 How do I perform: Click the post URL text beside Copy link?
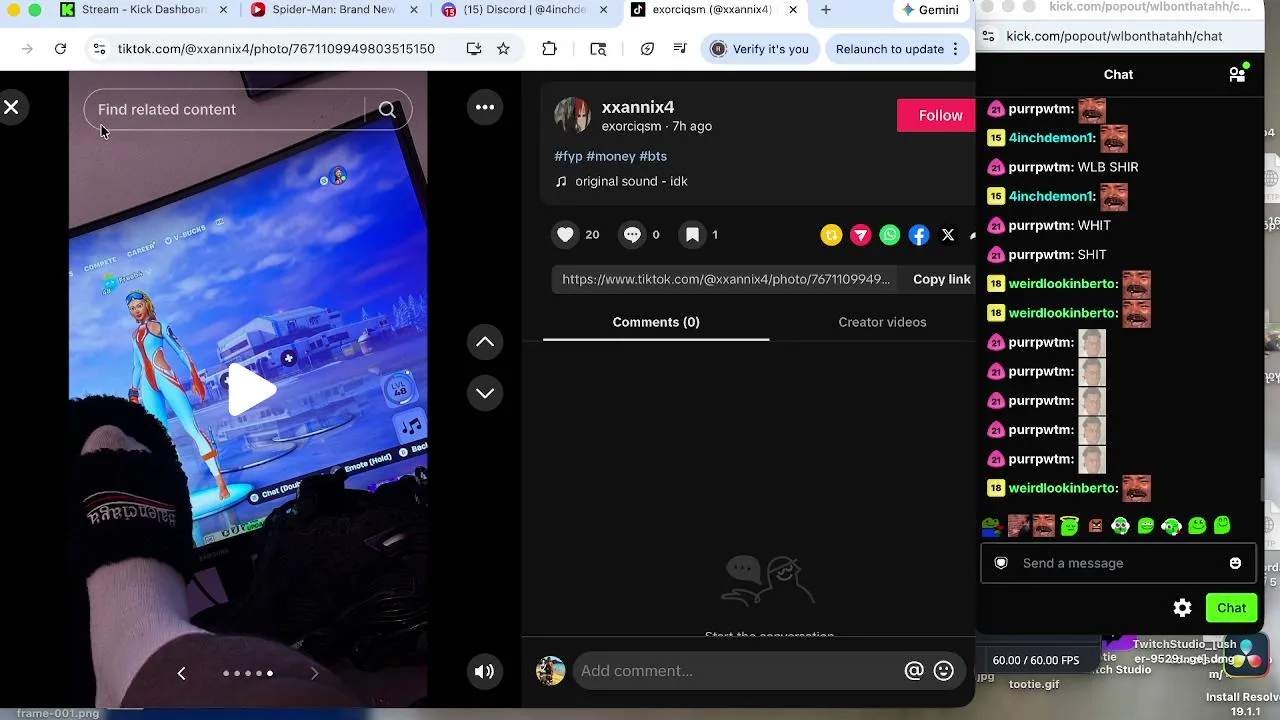click(726, 280)
